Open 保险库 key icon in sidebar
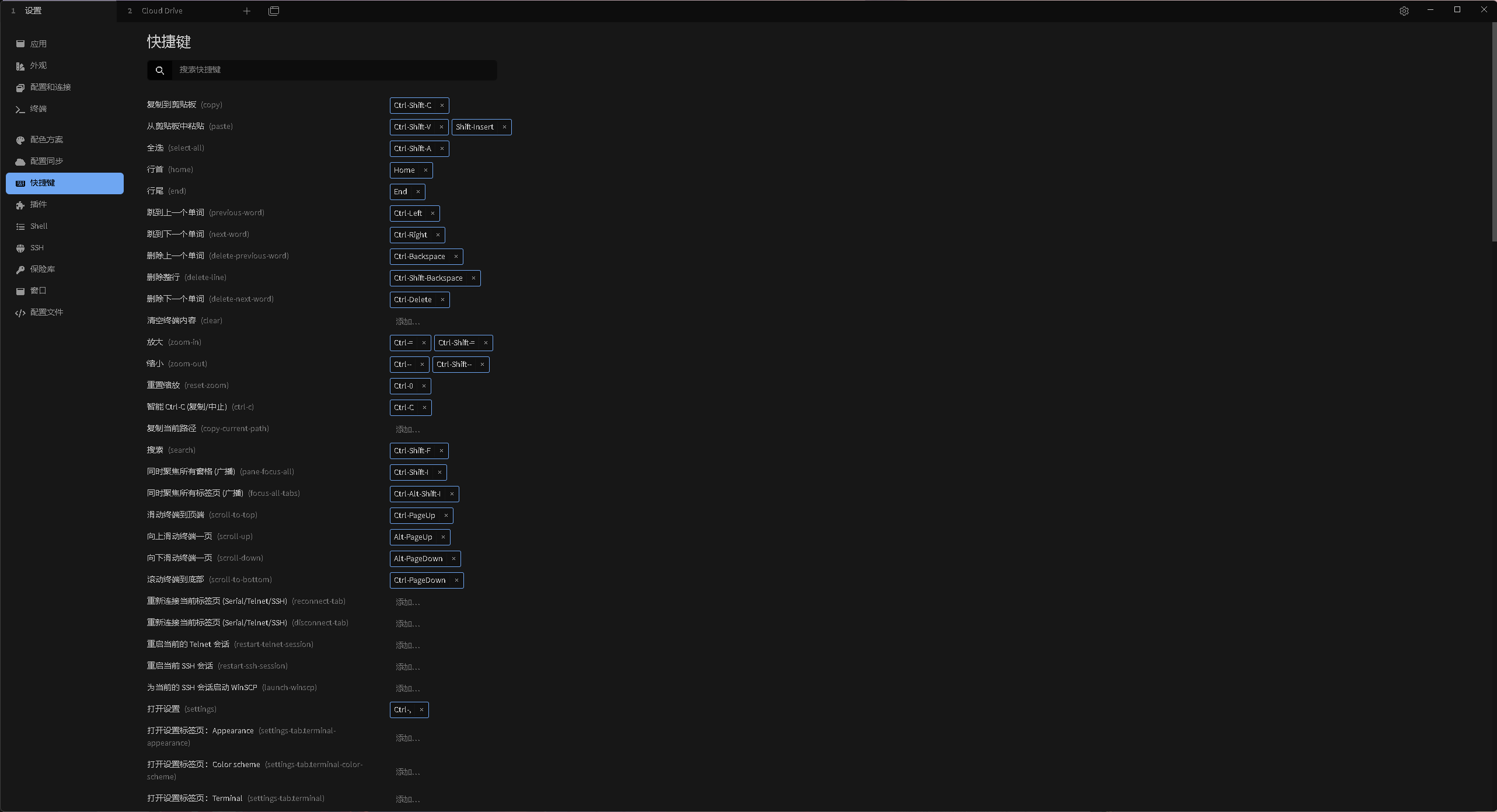Screen dimensions: 1497x812 click(20, 269)
